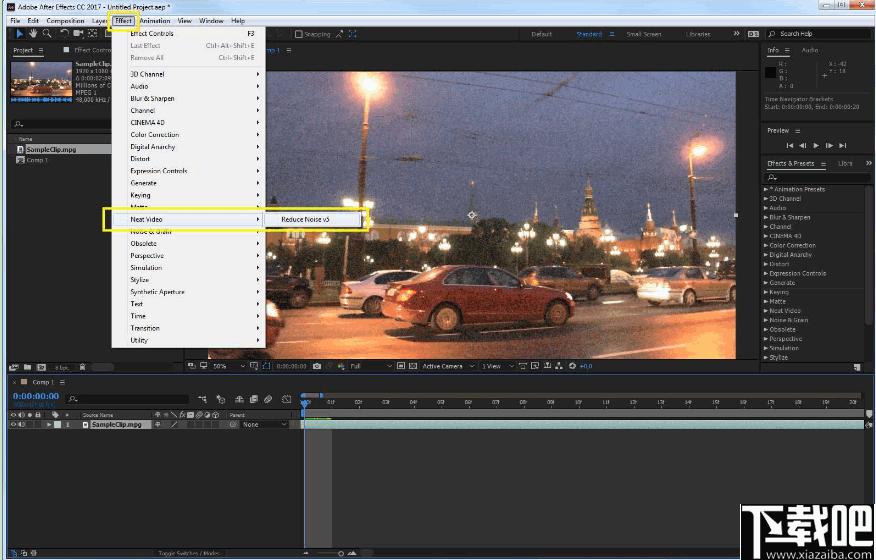The image size is (876, 560).
Task: Toggle snap features extend icon
Action: click(x=353, y=34)
